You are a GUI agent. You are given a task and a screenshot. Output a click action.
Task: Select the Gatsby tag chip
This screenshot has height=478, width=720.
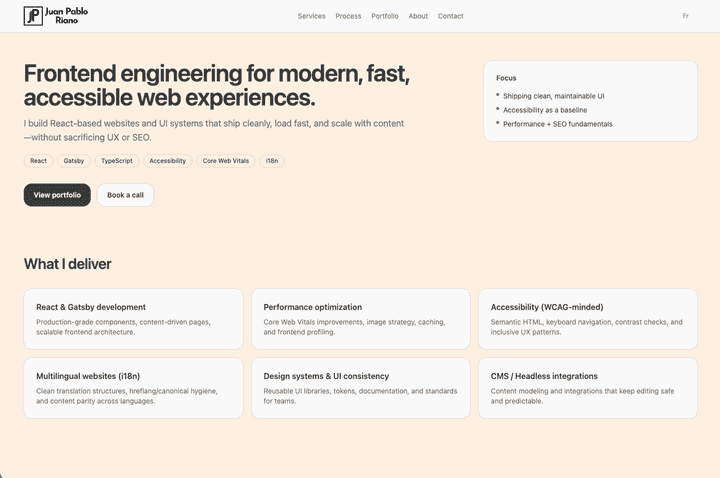tap(74, 161)
